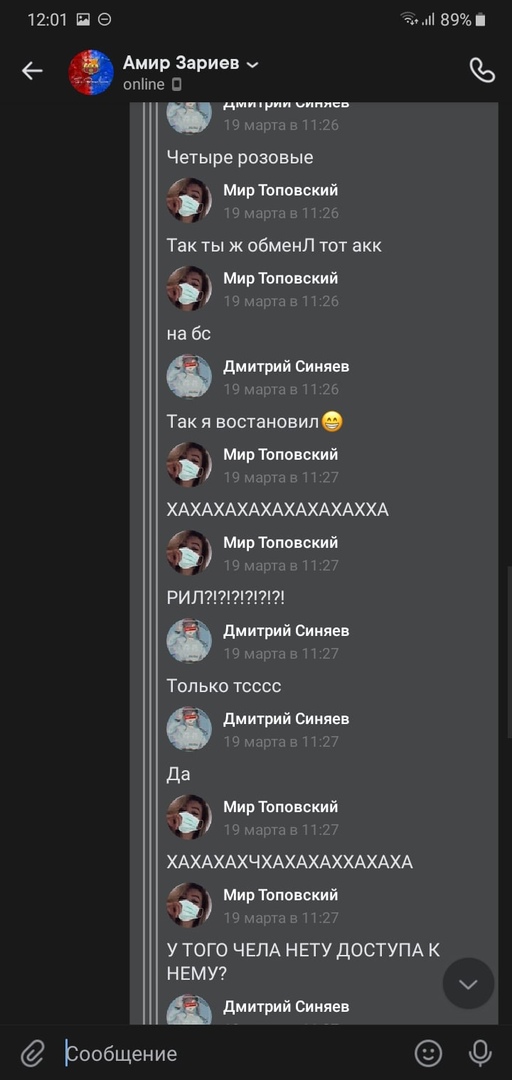Tap the back arrow icon
The image size is (512, 1080).
tap(32, 71)
